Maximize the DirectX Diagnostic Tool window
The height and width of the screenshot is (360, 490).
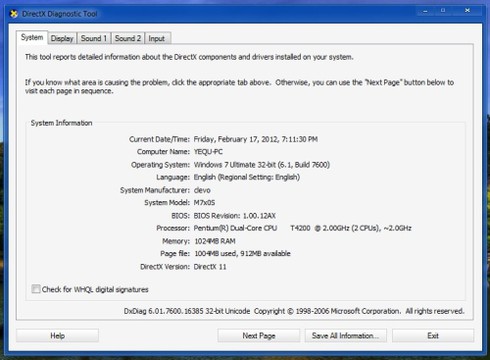pyautogui.click(x=443, y=11)
